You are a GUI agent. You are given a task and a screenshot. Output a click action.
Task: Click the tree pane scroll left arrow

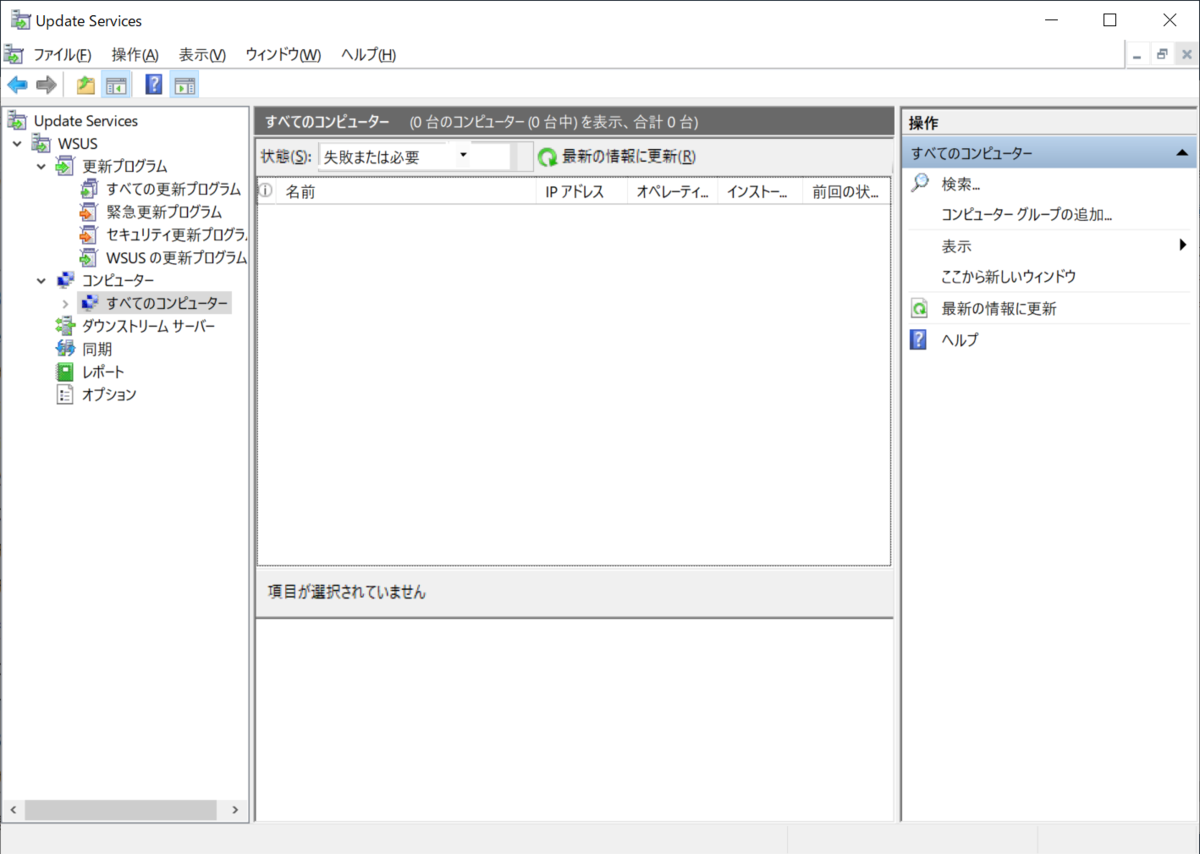12,810
